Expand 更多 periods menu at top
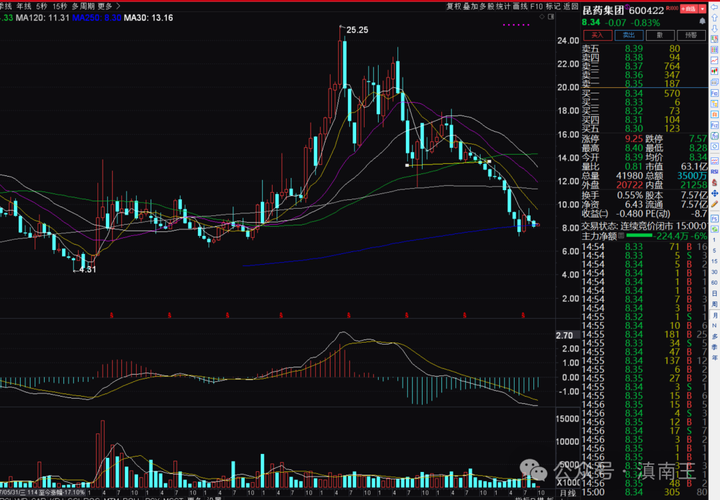Viewport: 720px width, 500px height. [109, 6]
